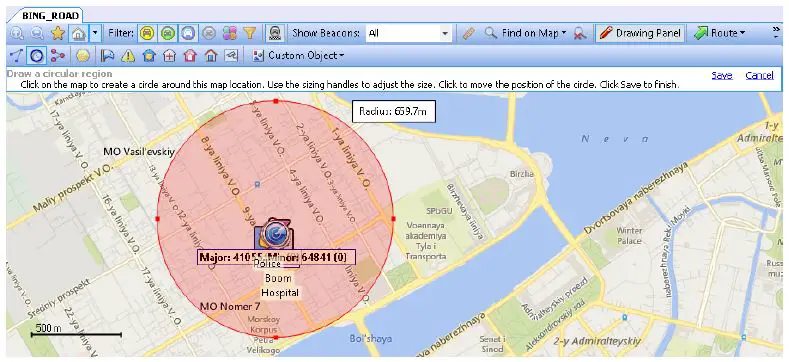Screen dimensions: 789x362
Task: Open the Custom Object dropdown
Action: (298, 55)
